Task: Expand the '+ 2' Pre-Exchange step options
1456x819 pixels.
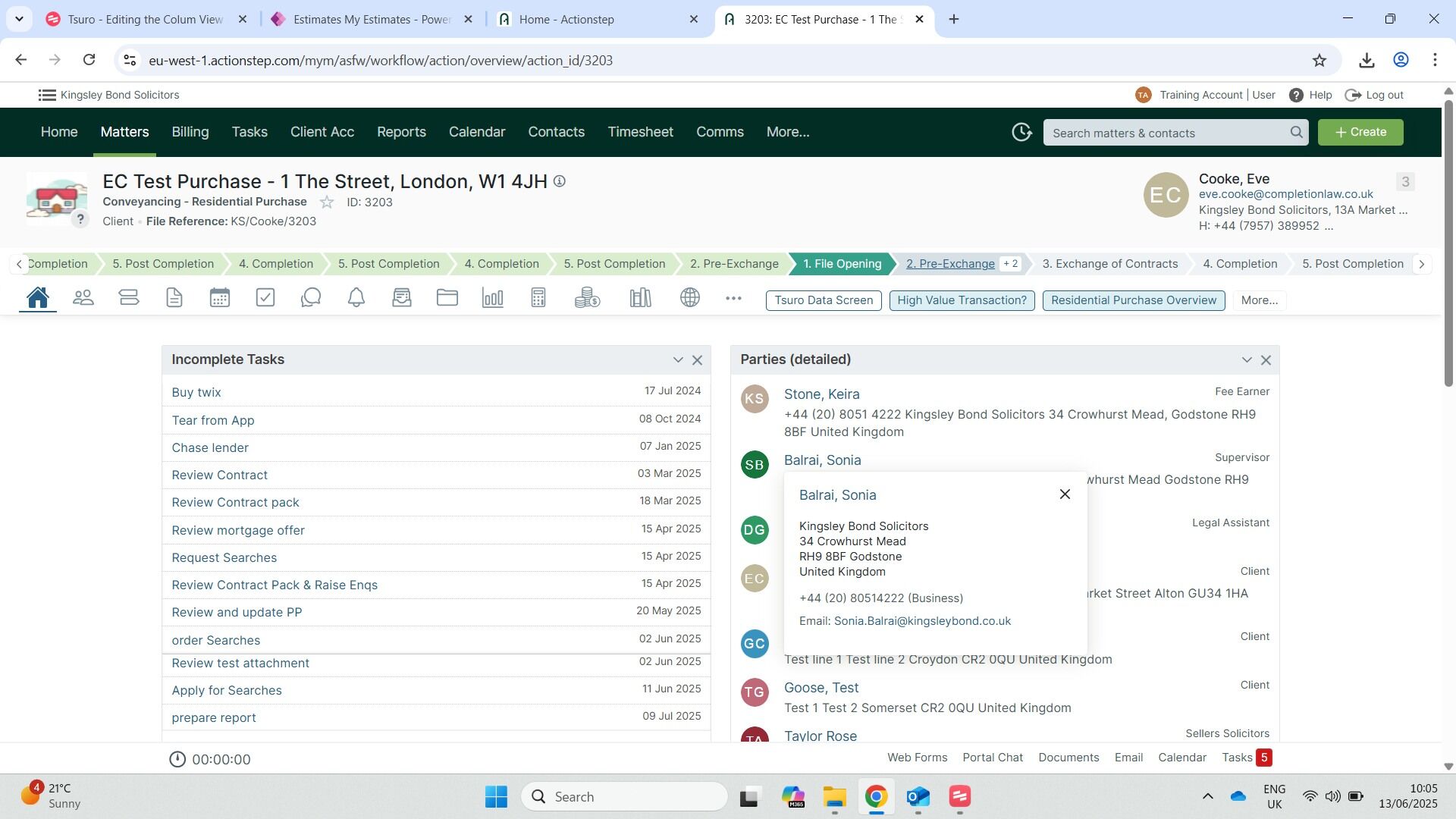Action: pos(1010,264)
